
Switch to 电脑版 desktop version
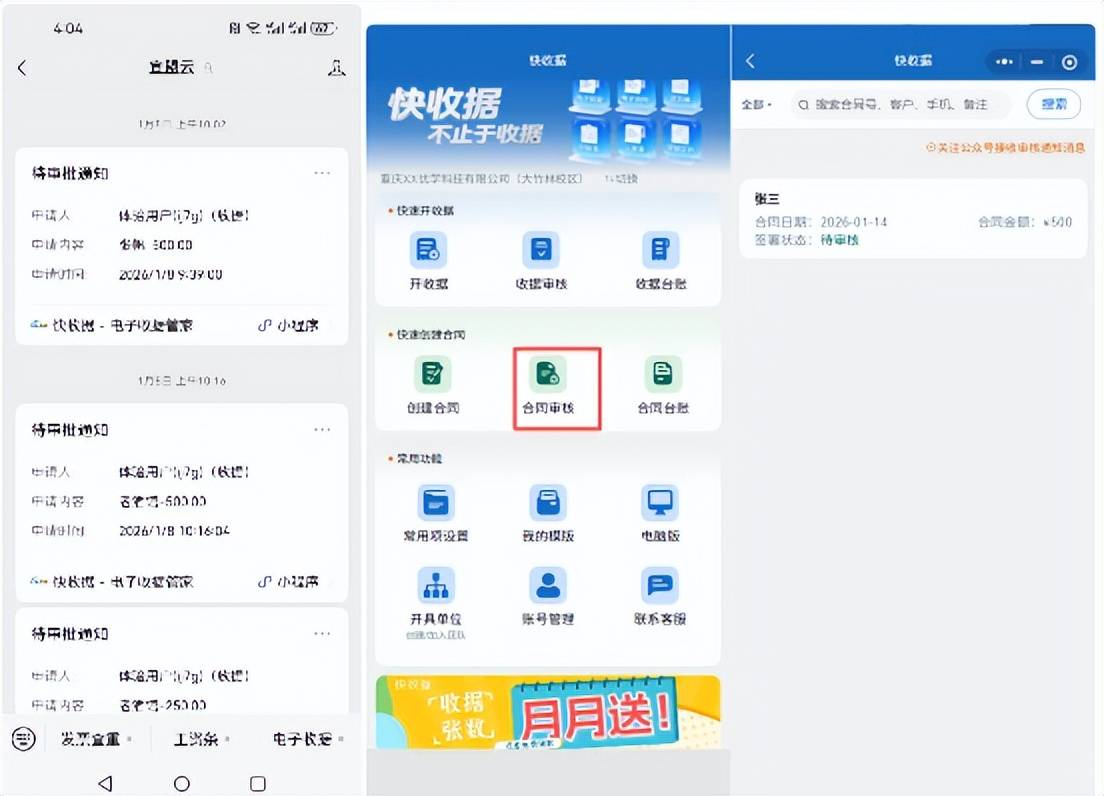660,502
